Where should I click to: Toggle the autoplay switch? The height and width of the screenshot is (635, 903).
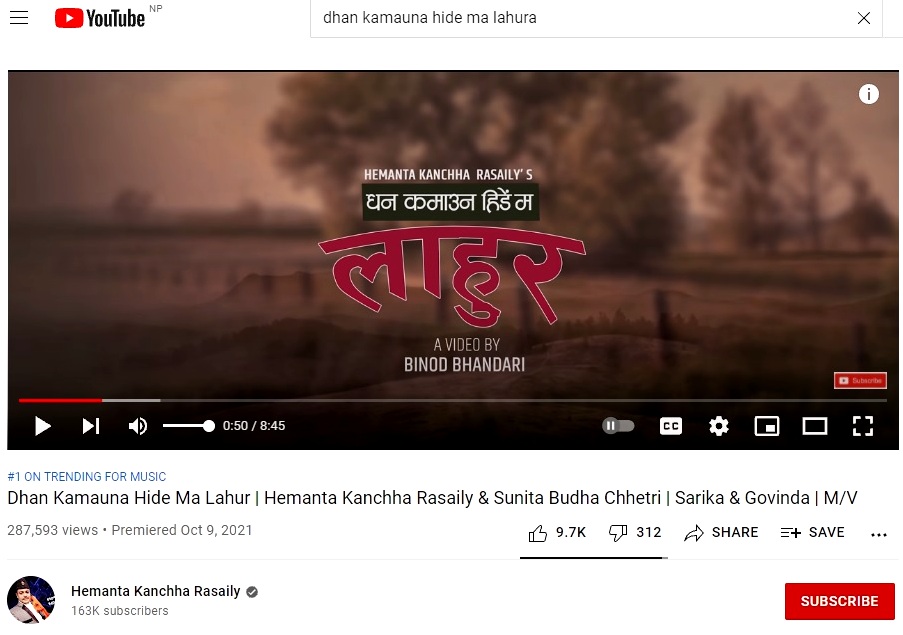point(618,425)
